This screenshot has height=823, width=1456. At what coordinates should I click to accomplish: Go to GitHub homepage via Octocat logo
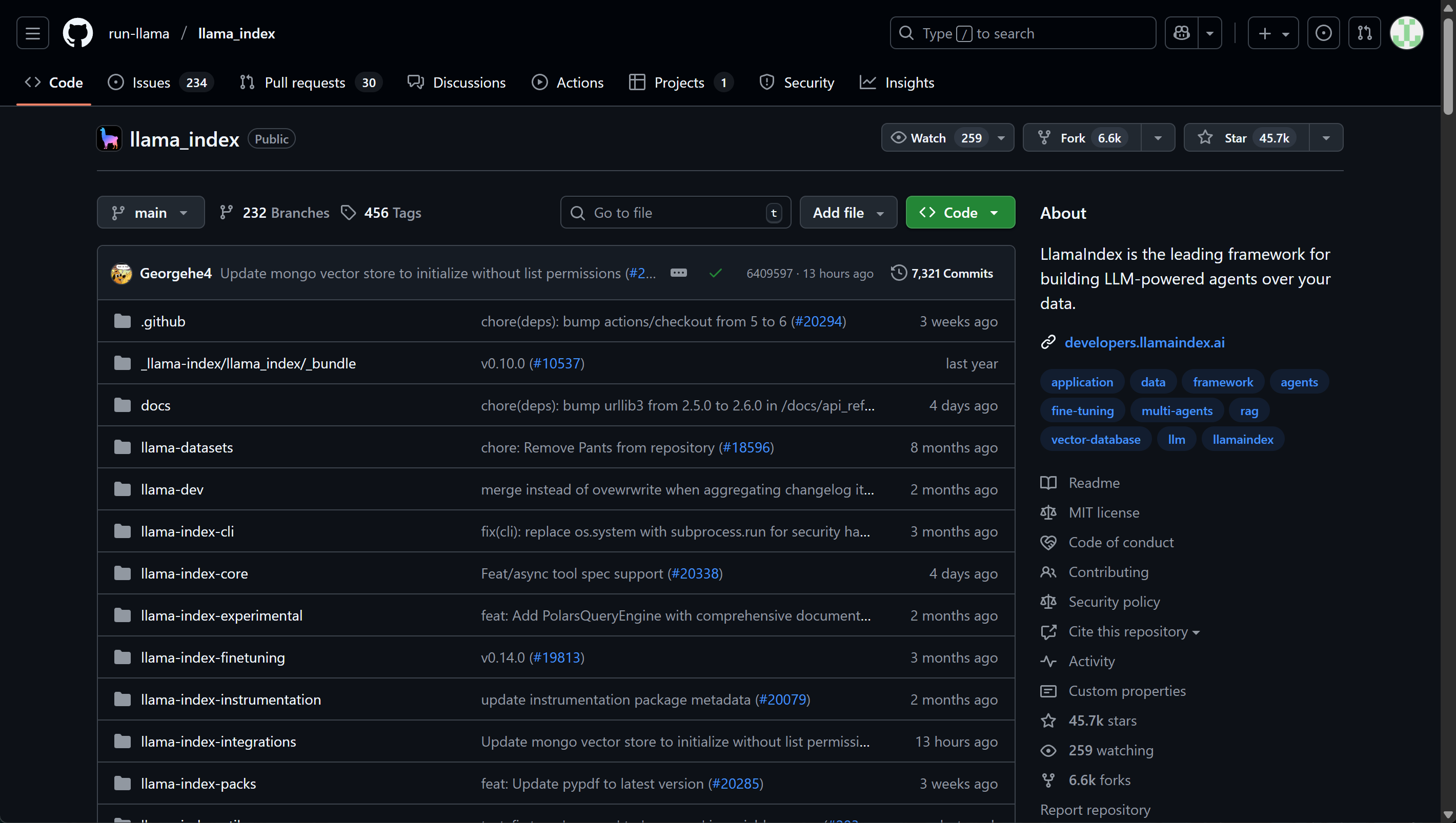coord(77,33)
